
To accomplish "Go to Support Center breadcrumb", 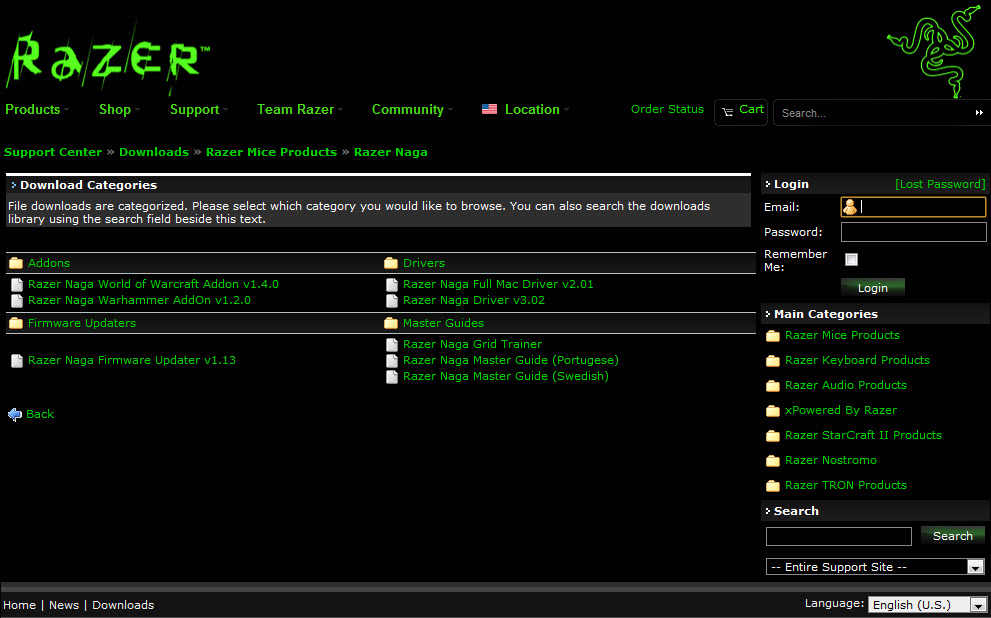I will point(53,152).
